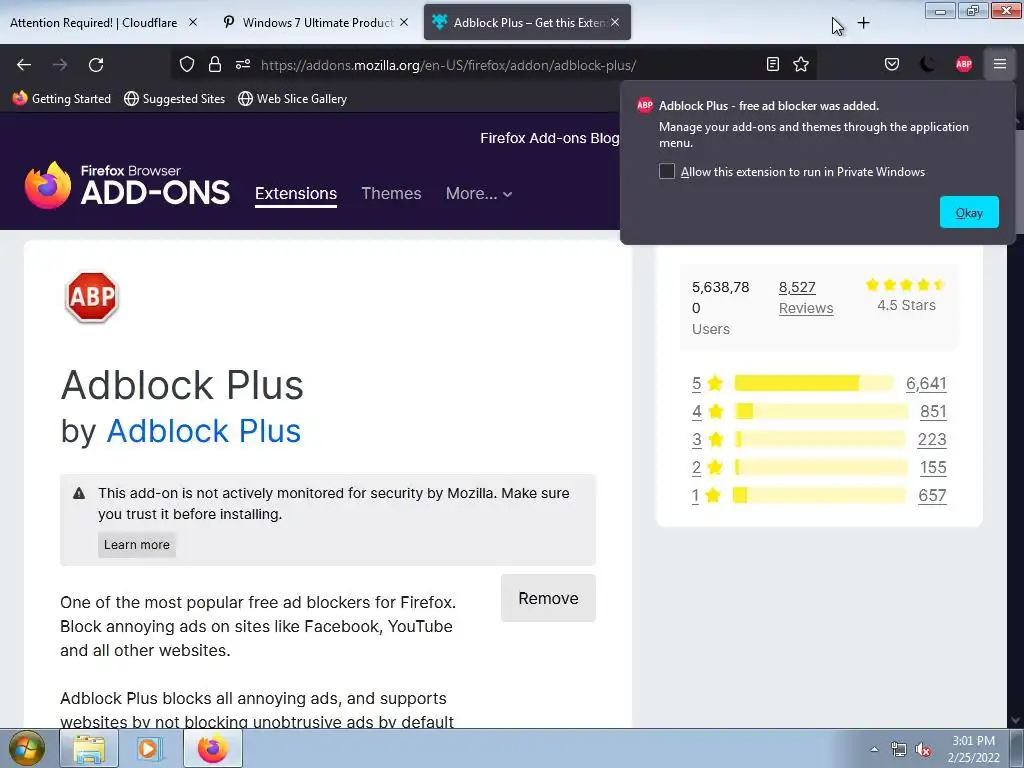Save page to Pocket
Screen dimensions: 1024x768
point(891,64)
